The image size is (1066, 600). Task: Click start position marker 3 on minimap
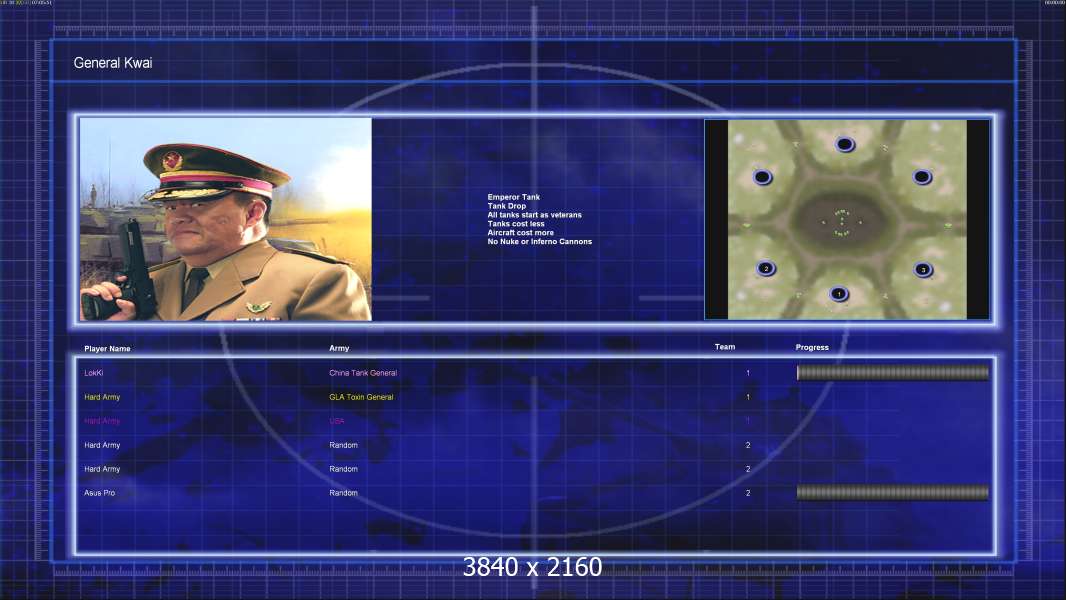point(923,270)
